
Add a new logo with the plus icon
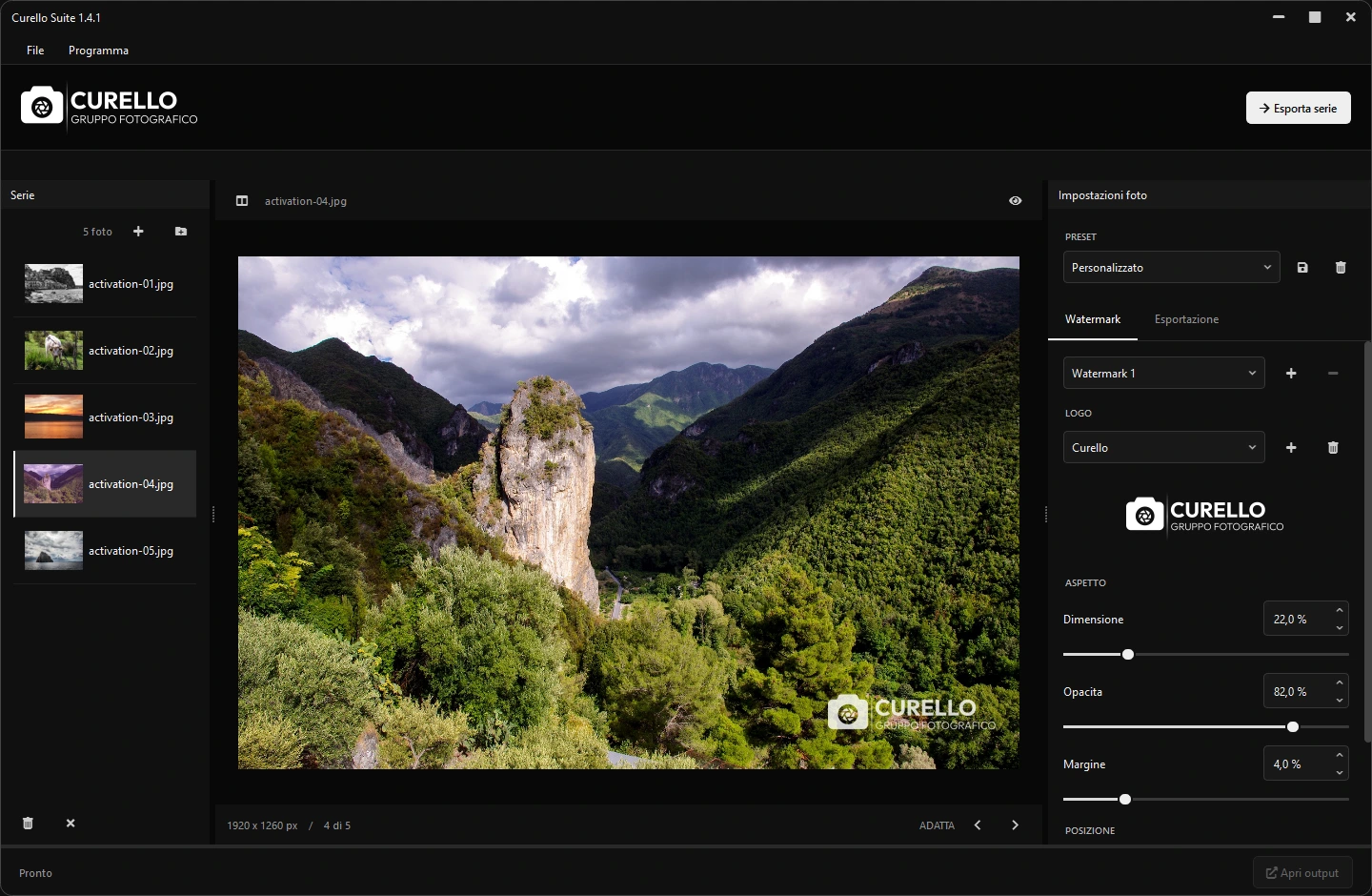click(1291, 448)
